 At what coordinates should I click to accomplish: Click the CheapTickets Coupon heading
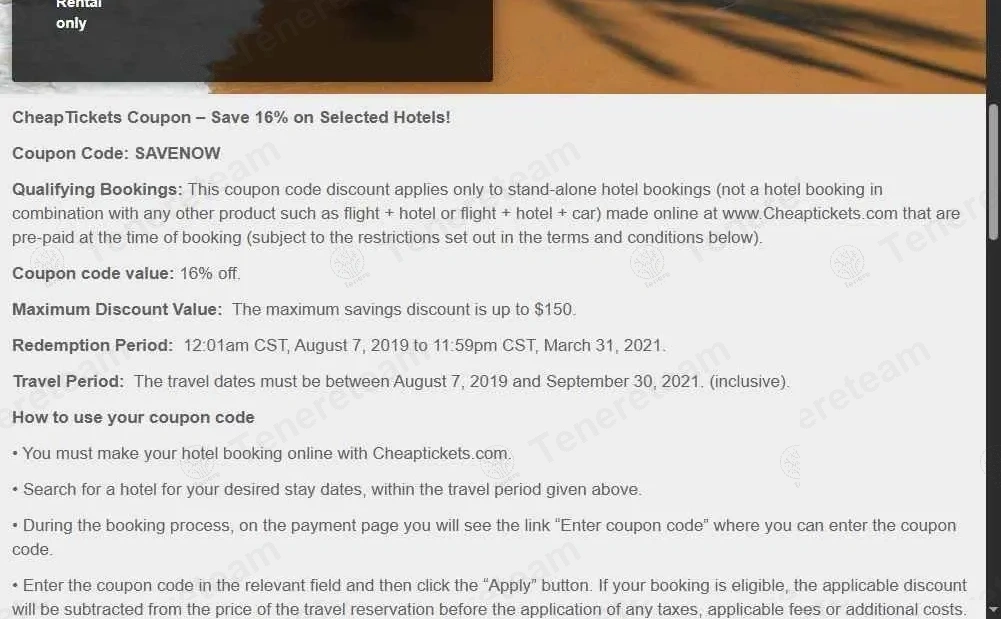click(x=231, y=117)
